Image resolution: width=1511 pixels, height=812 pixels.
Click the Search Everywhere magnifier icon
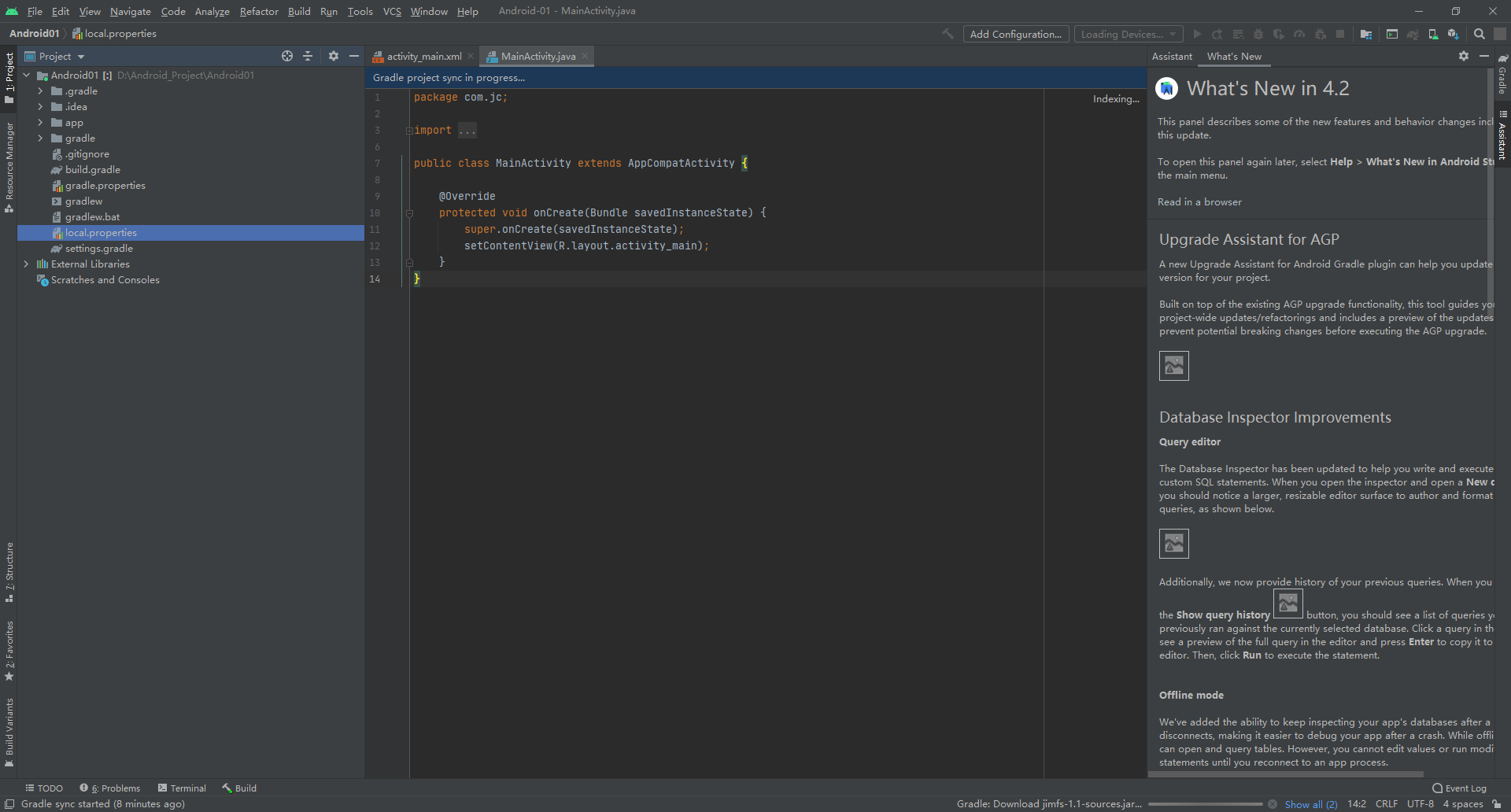click(1480, 34)
